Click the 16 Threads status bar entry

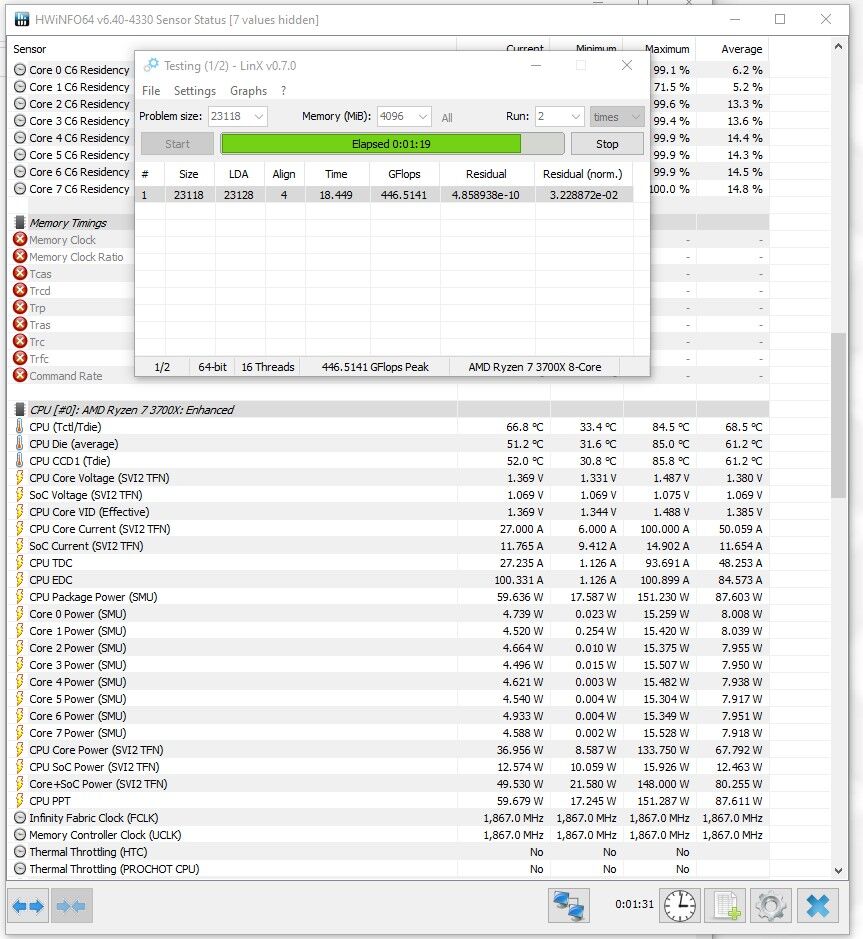coord(268,367)
